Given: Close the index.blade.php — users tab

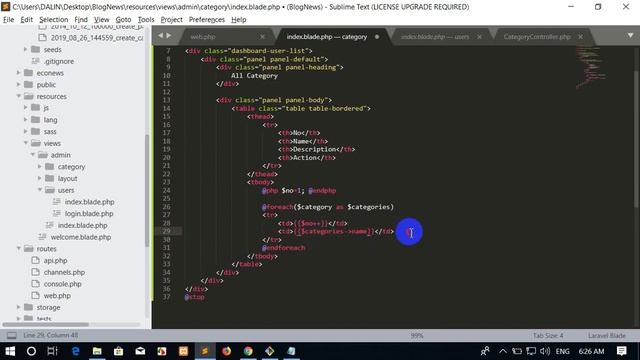Looking at the screenshot, I should (479, 37).
